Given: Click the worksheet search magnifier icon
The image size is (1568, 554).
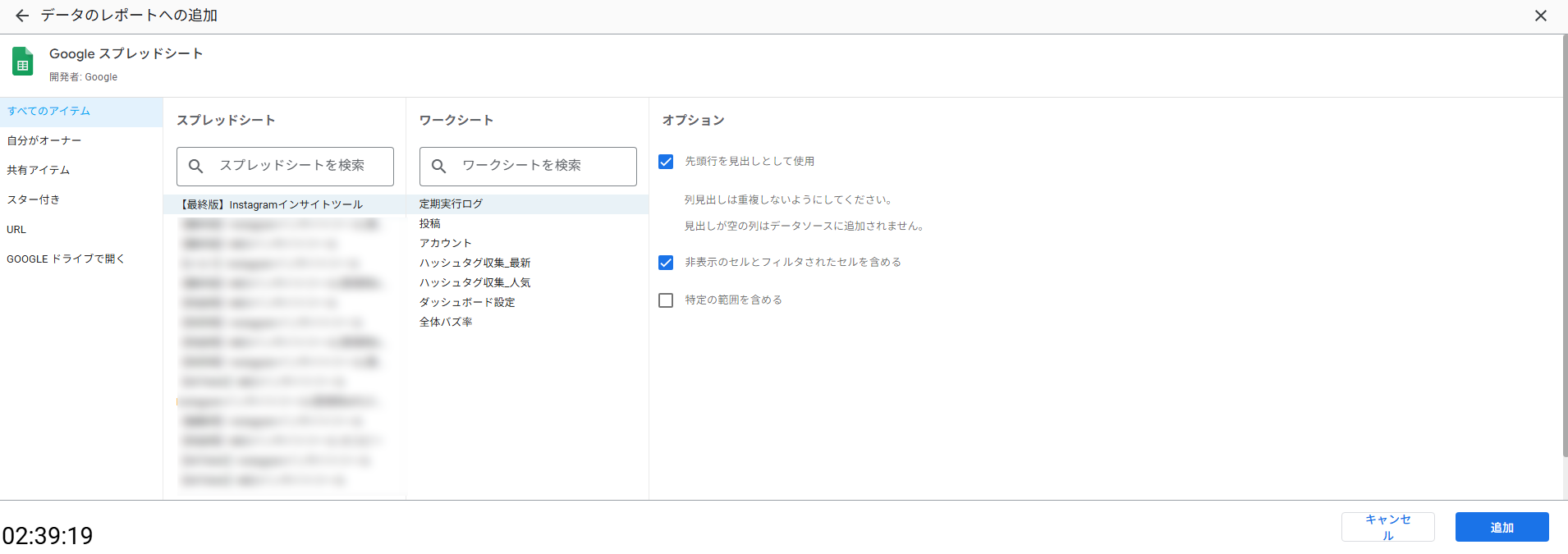Looking at the screenshot, I should 439,166.
